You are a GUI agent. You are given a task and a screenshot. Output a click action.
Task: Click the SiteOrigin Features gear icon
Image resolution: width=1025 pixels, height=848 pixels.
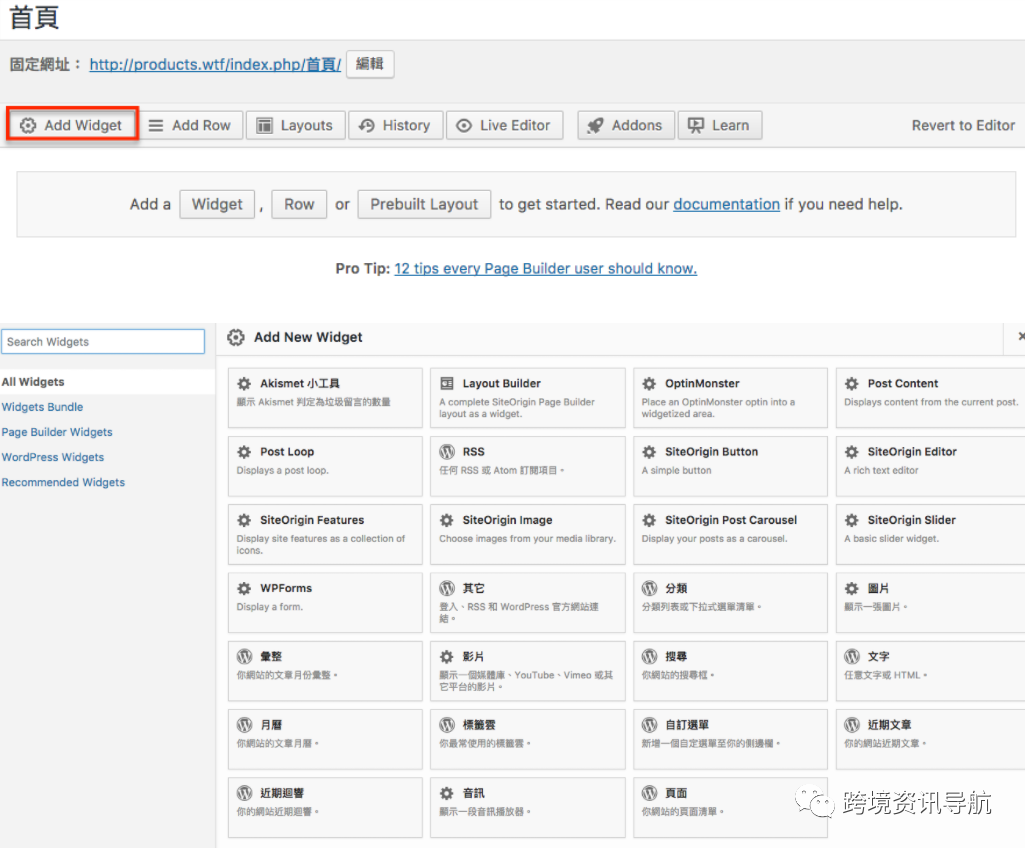pyautogui.click(x=244, y=520)
